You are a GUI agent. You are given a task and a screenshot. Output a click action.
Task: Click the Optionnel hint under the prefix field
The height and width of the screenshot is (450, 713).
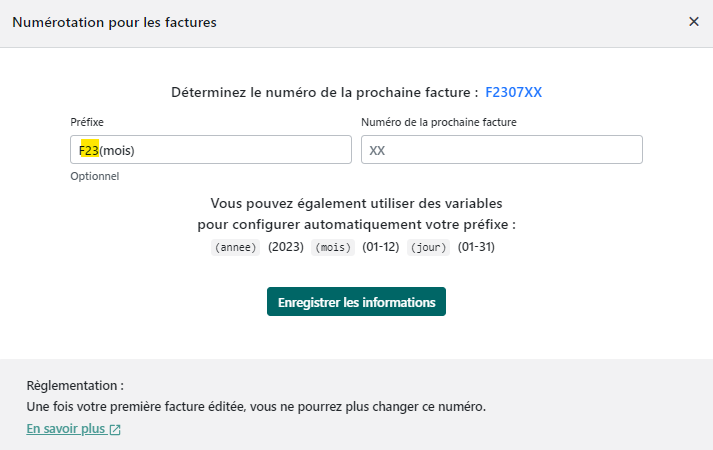pyautogui.click(x=94, y=176)
